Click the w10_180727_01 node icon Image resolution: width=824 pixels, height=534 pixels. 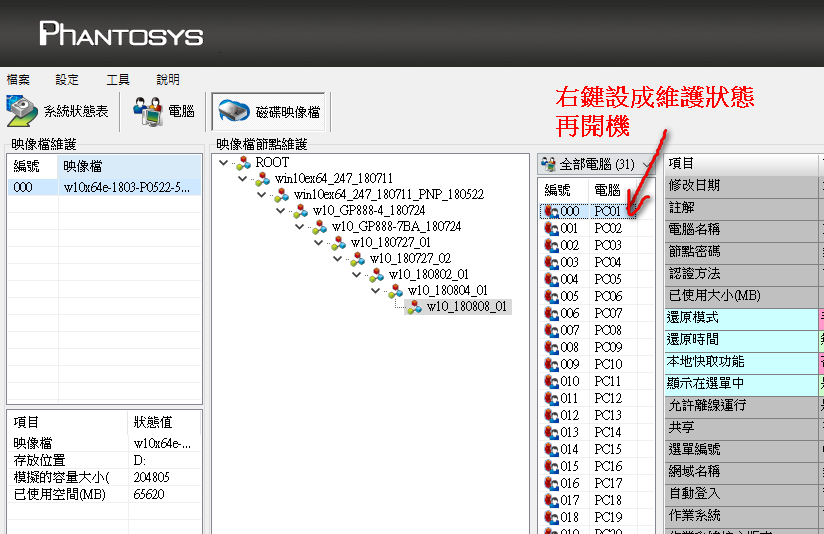coord(338,243)
